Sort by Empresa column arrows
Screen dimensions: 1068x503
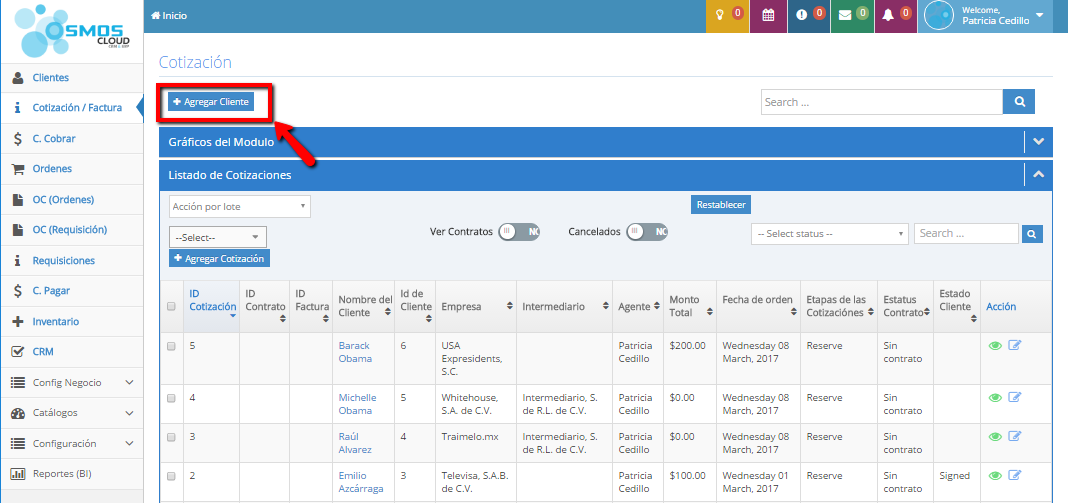click(509, 307)
